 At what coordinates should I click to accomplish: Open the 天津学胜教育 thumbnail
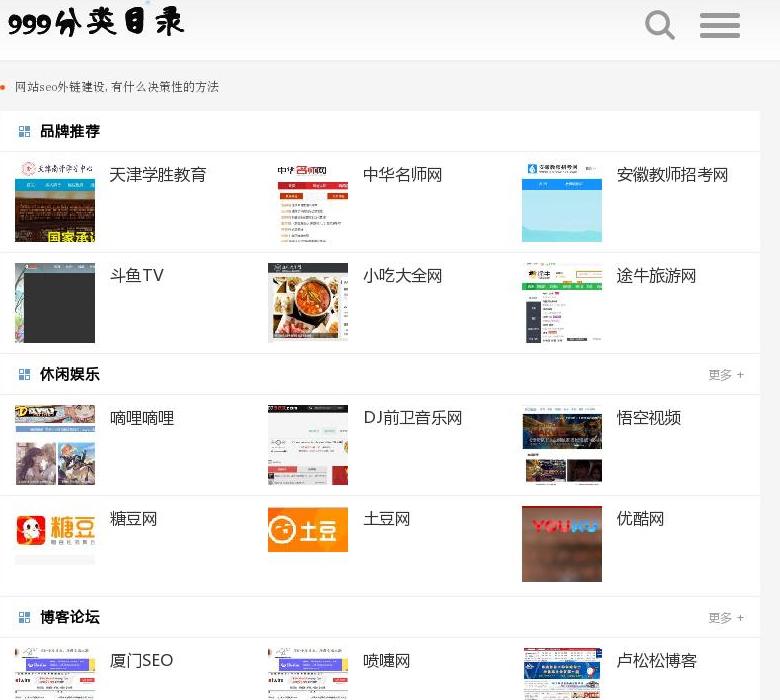pos(55,201)
